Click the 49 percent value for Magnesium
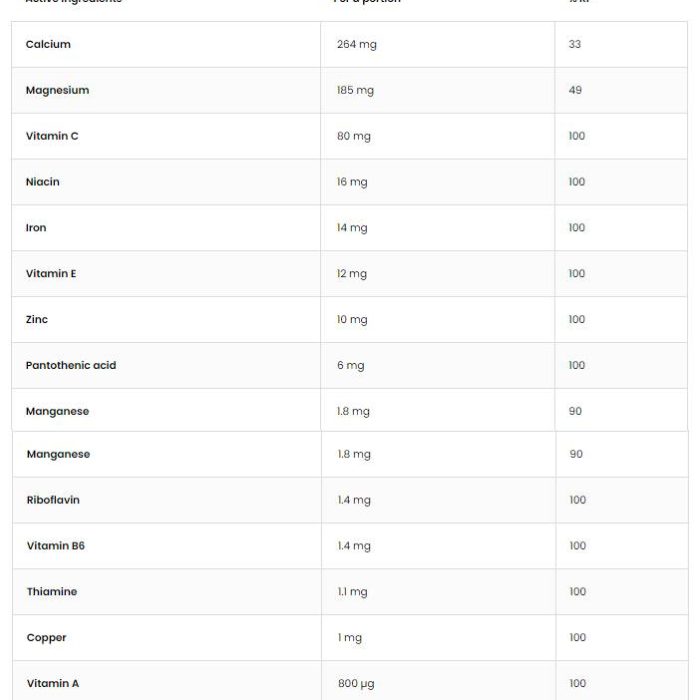 click(x=575, y=90)
